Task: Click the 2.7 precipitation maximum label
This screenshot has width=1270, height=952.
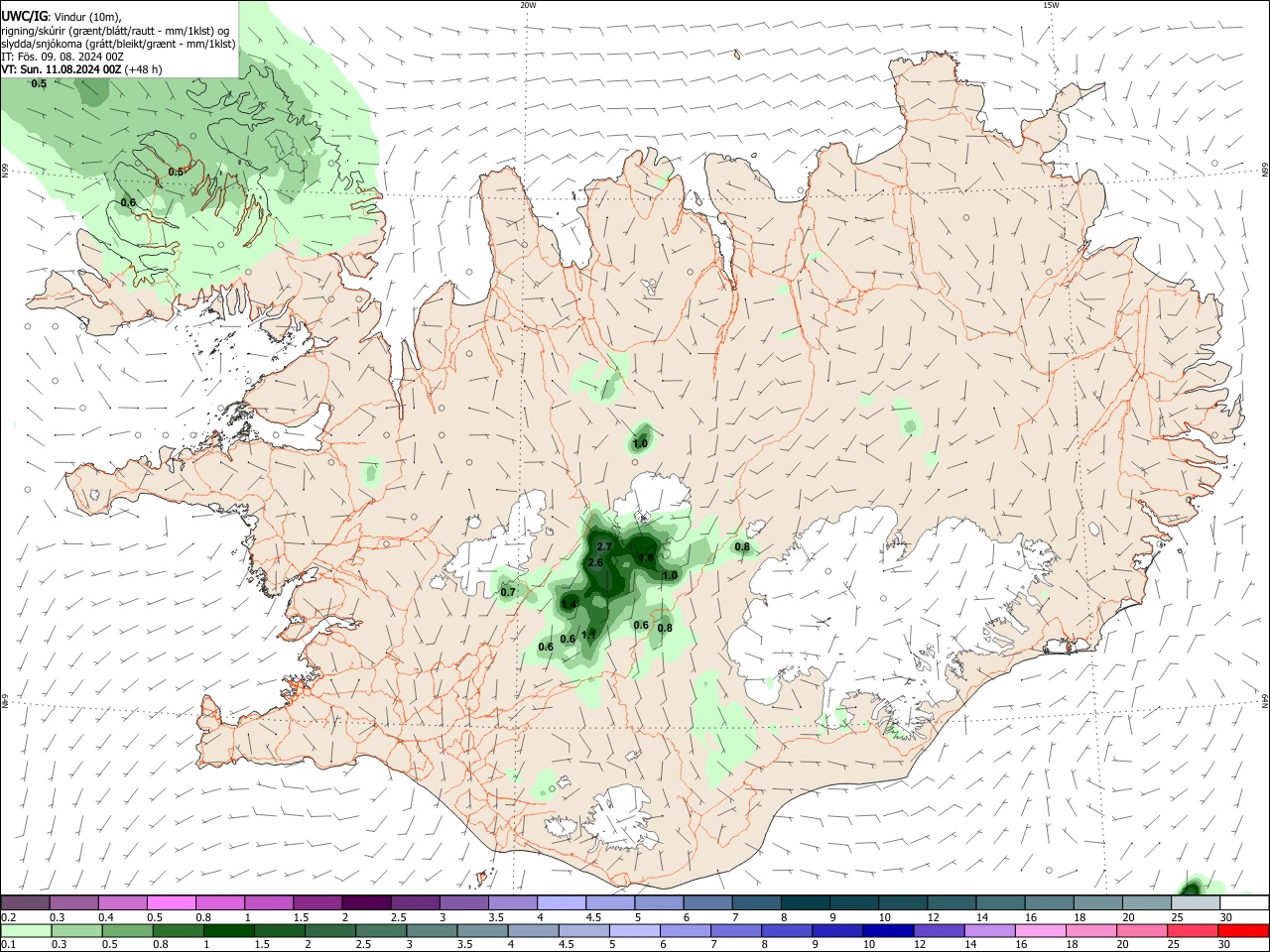Action: (604, 547)
